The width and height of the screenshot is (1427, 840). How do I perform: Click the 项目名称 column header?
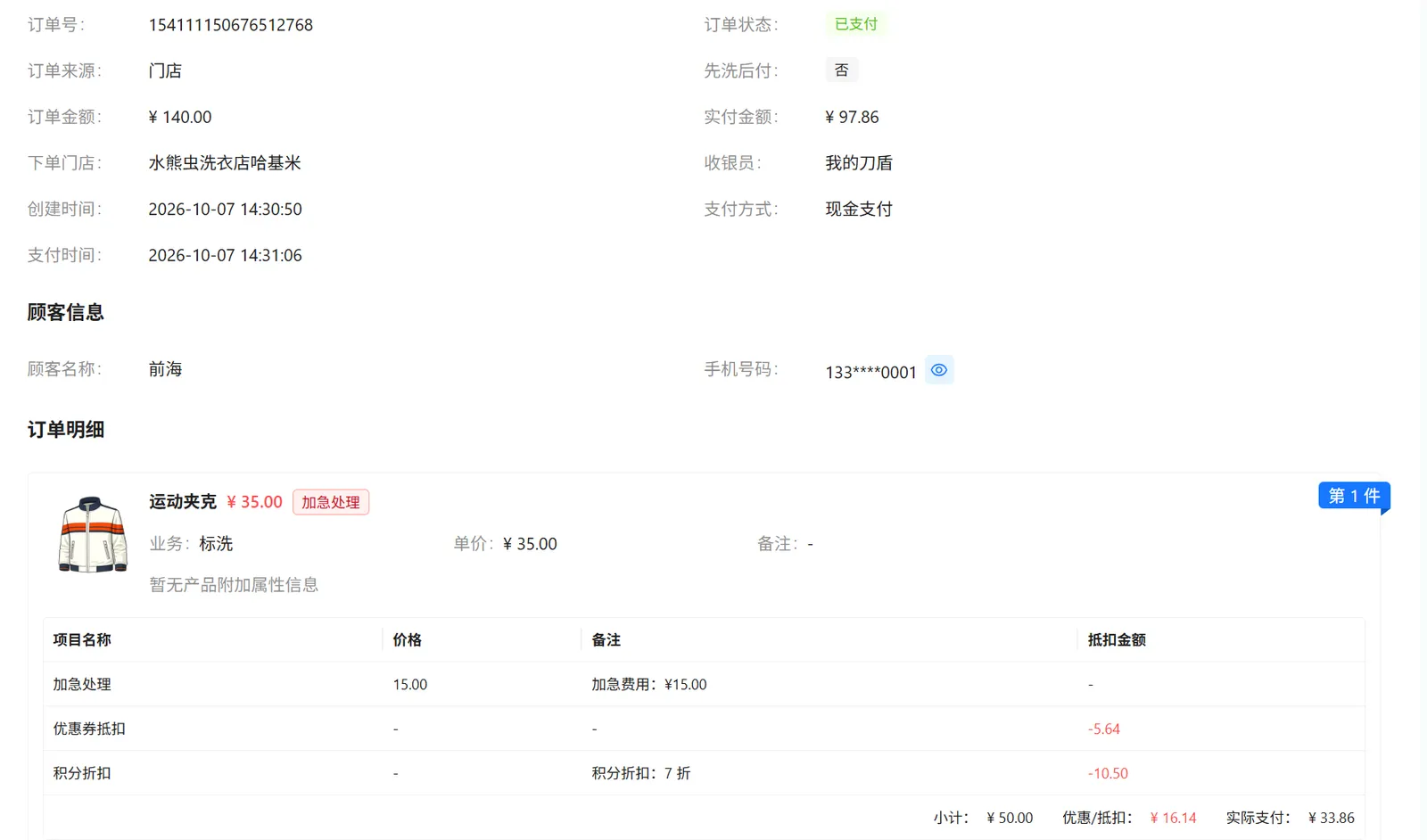click(82, 640)
